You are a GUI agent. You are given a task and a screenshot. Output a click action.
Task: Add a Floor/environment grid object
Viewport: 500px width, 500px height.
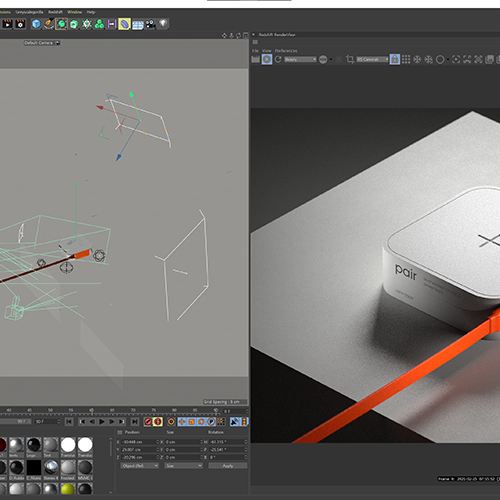[x=137, y=24]
